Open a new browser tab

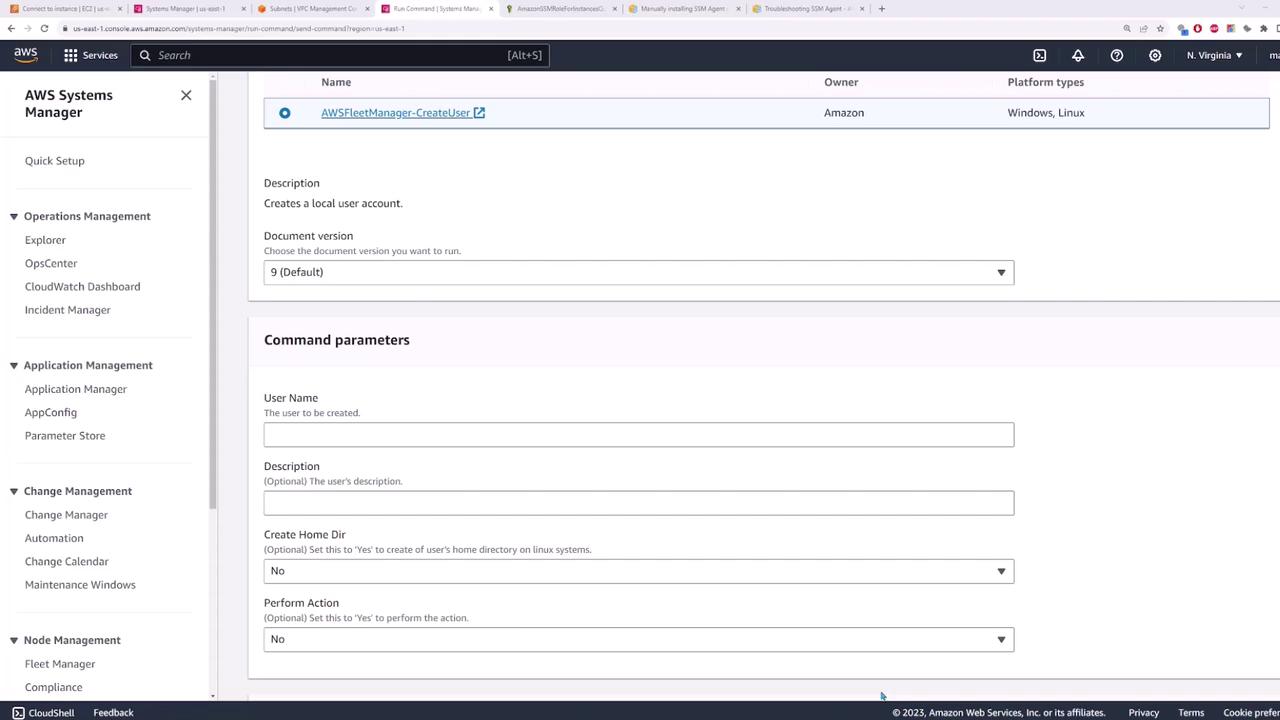click(x=881, y=9)
